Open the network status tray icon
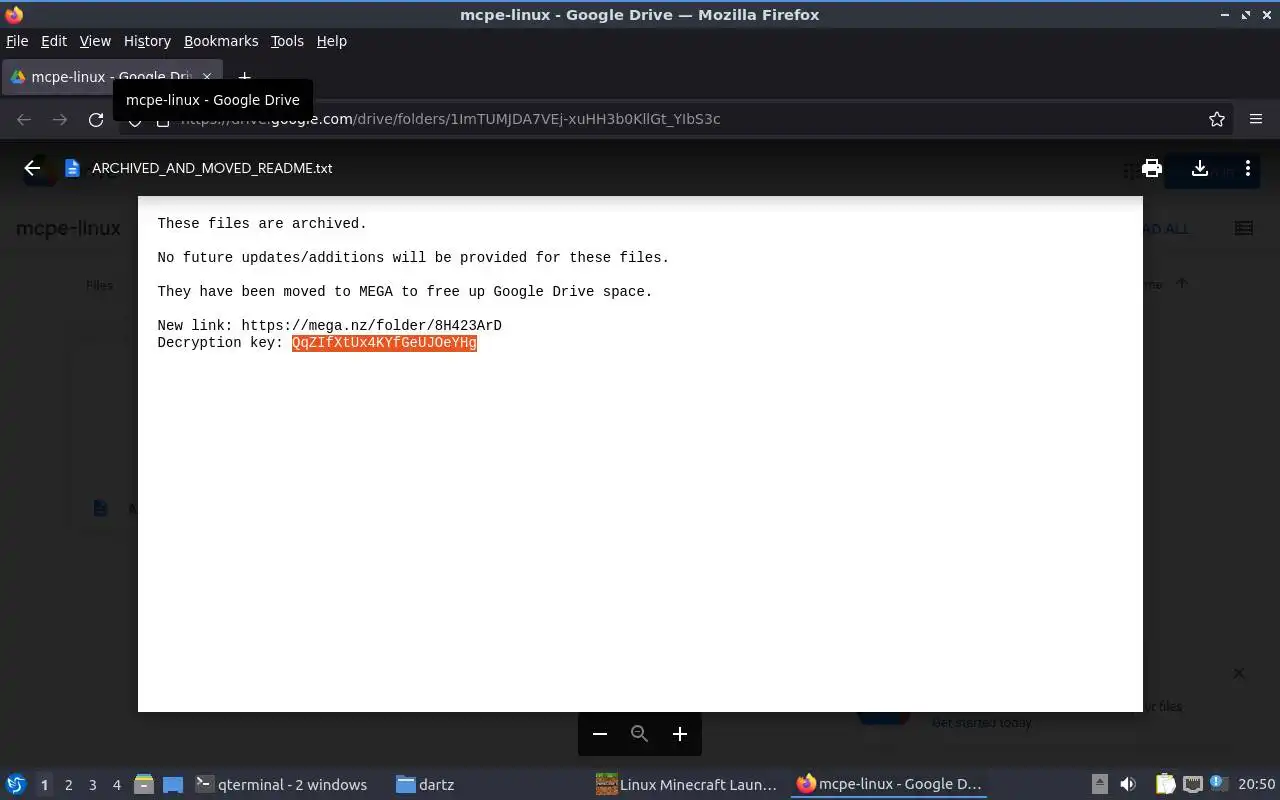The height and width of the screenshot is (800, 1280). (x=1192, y=785)
